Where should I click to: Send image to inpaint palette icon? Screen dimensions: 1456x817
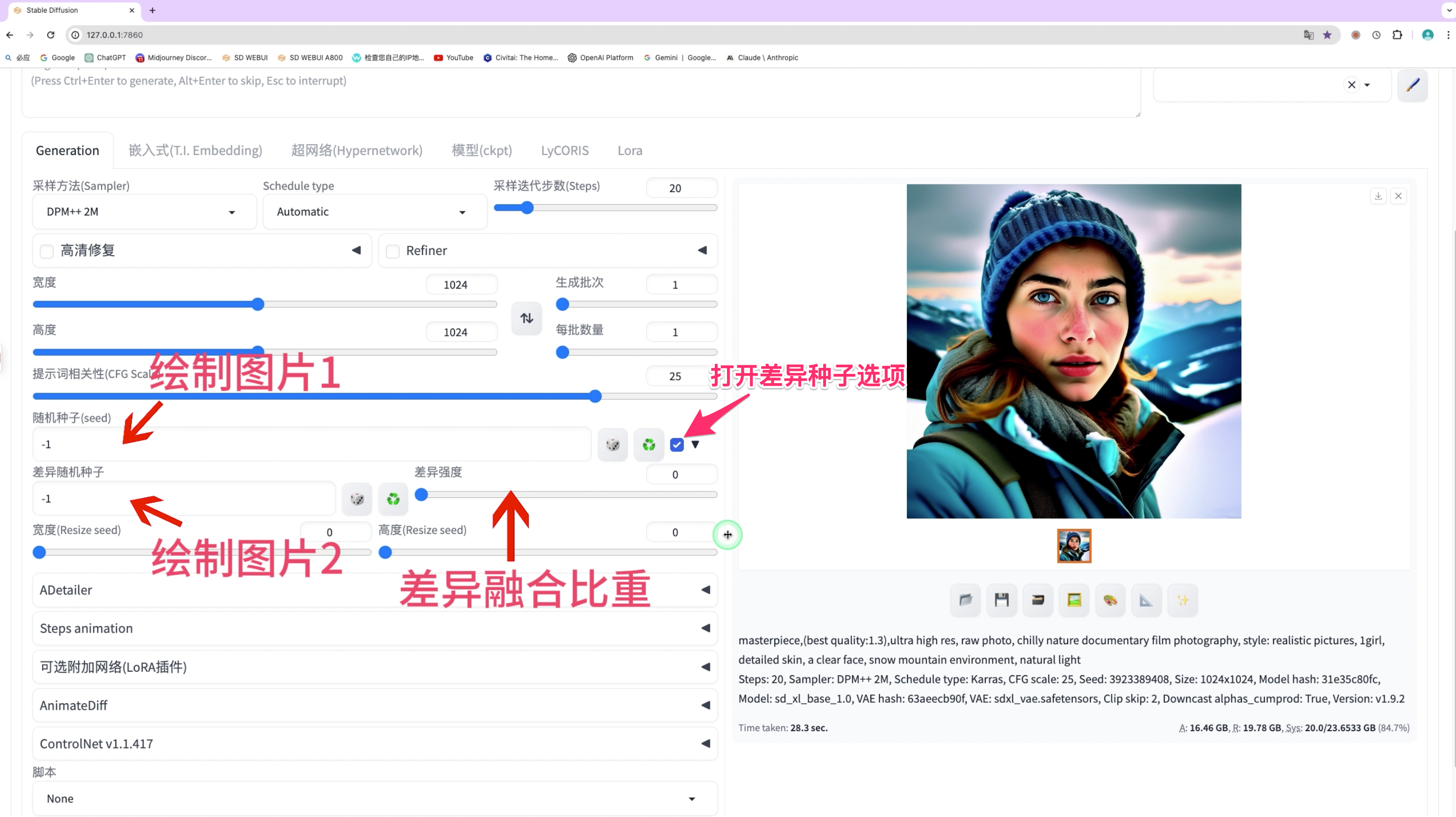1110,600
